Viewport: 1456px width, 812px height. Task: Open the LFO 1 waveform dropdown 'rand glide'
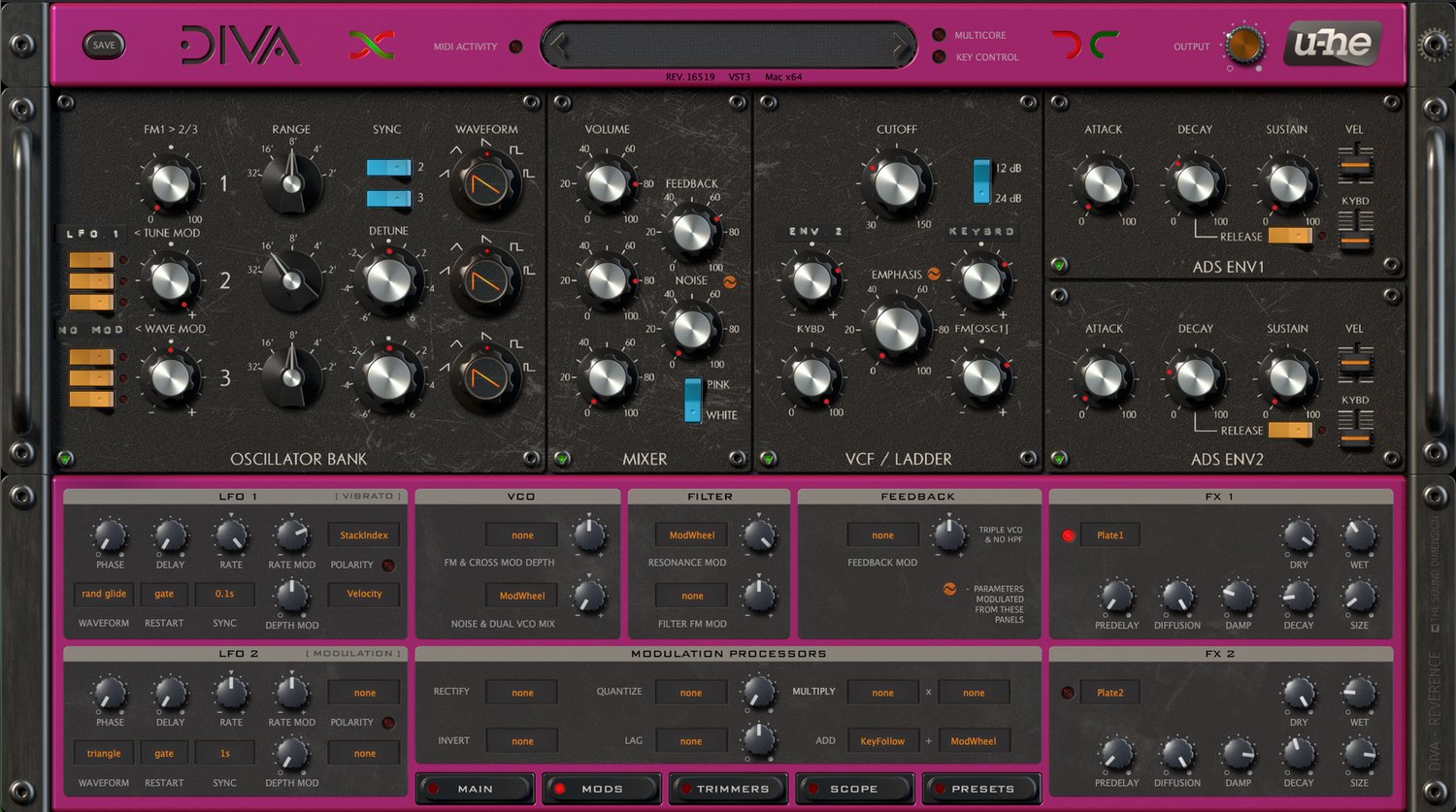[x=104, y=594]
